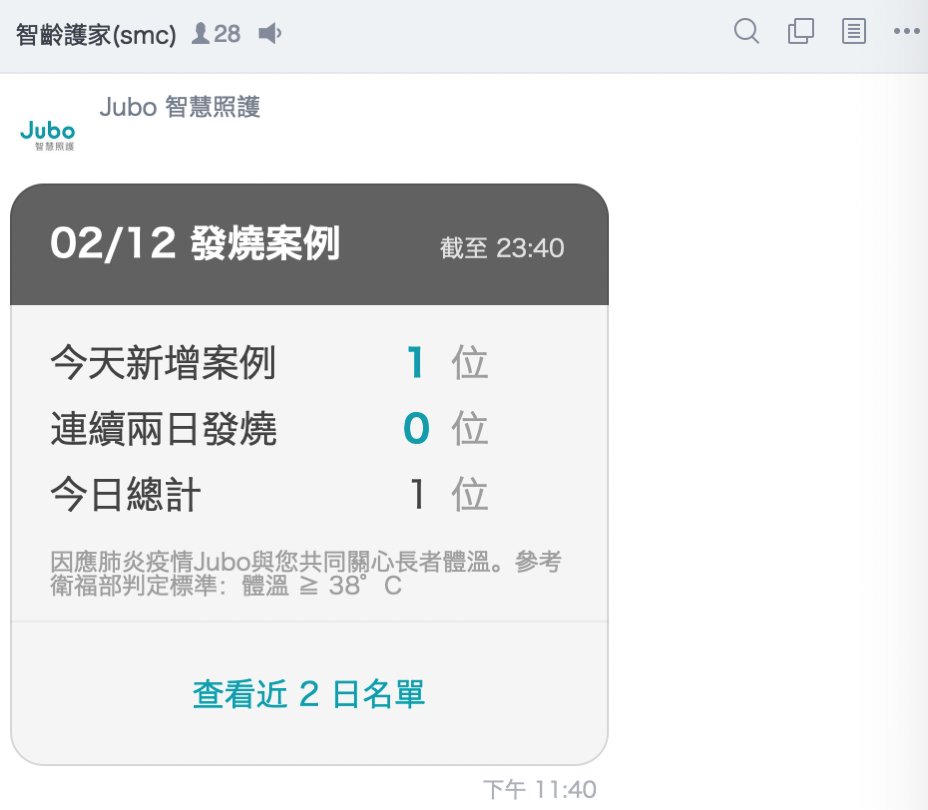Open the chat search magnifier icon
This screenshot has width=928, height=810.
click(x=746, y=31)
